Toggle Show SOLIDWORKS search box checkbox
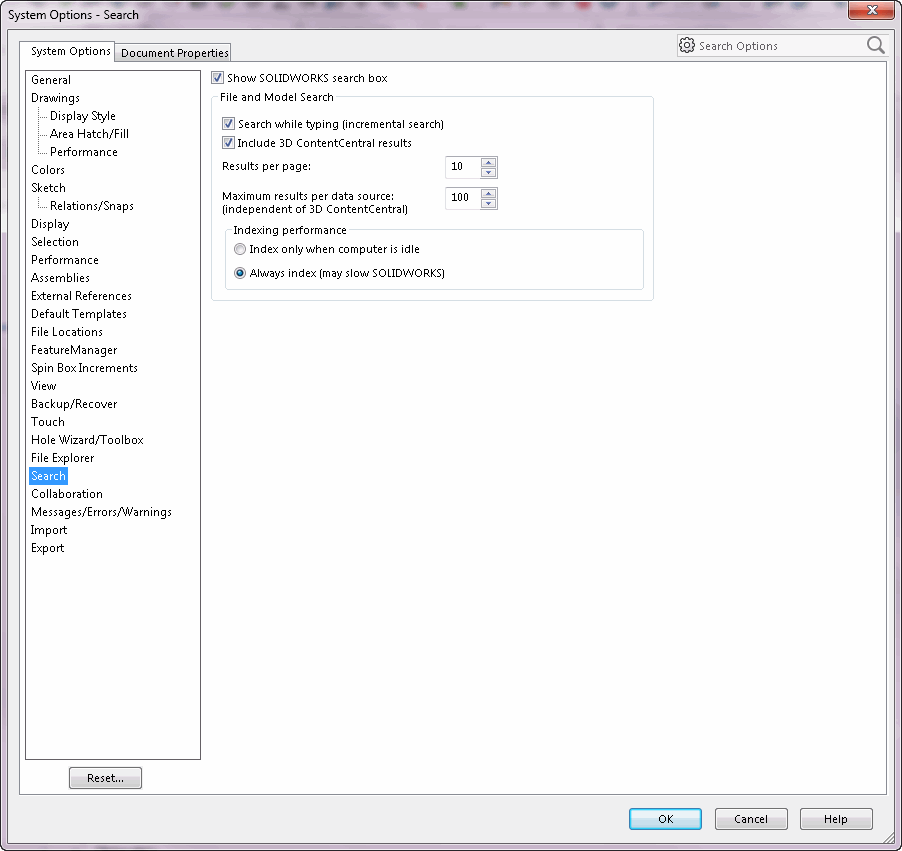902x851 pixels. click(x=217, y=78)
